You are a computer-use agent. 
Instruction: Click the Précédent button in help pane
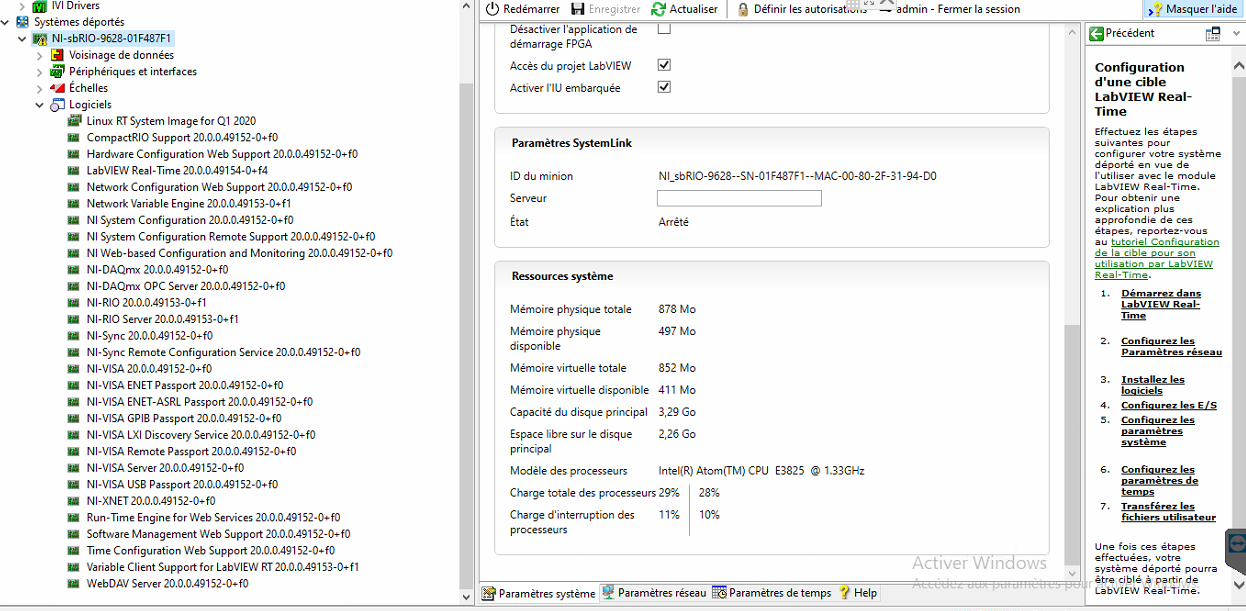click(1122, 33)
